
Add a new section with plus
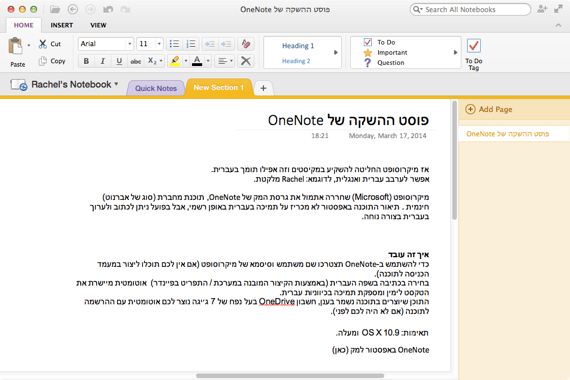[263, 88]
